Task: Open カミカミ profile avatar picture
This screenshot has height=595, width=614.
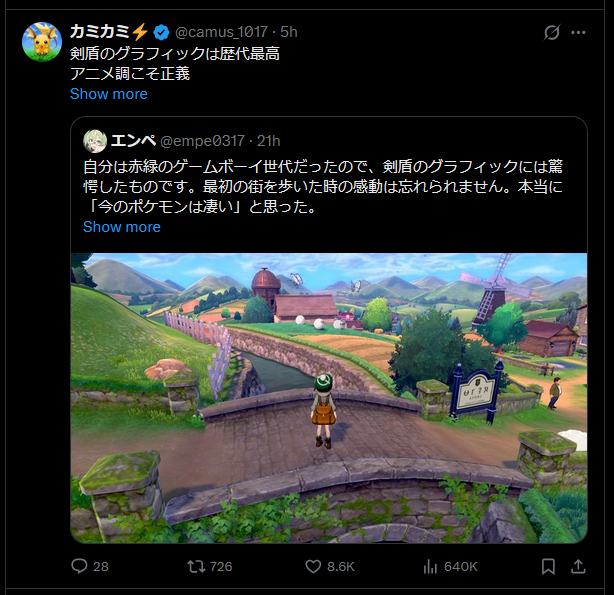Action: [42, 42]
